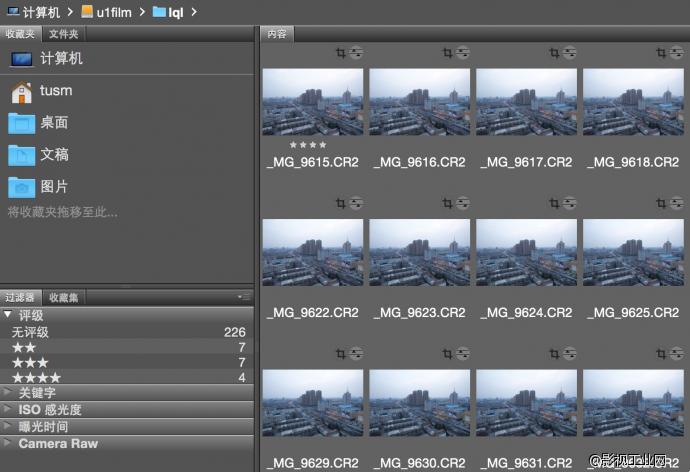Viewport: 690px width, 472px height.
Task: Click the star rating under _MG_9615 thumbnail
Action: click(x=308, y=145)
